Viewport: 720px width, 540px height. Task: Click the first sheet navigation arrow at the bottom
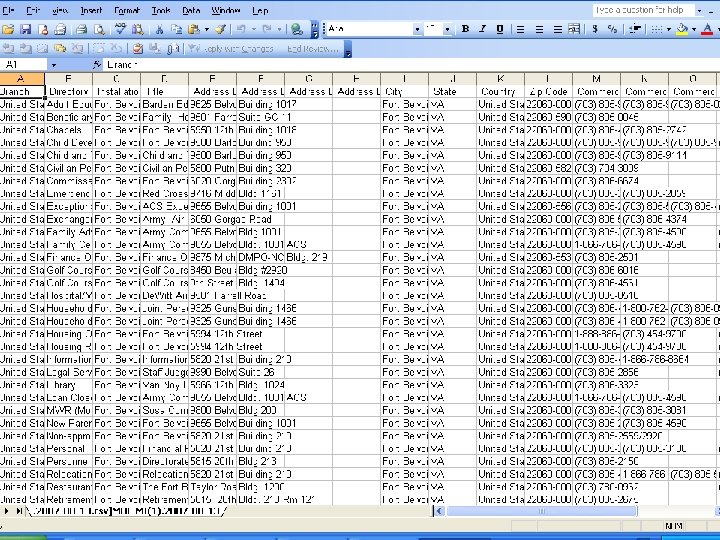point(7,511)
